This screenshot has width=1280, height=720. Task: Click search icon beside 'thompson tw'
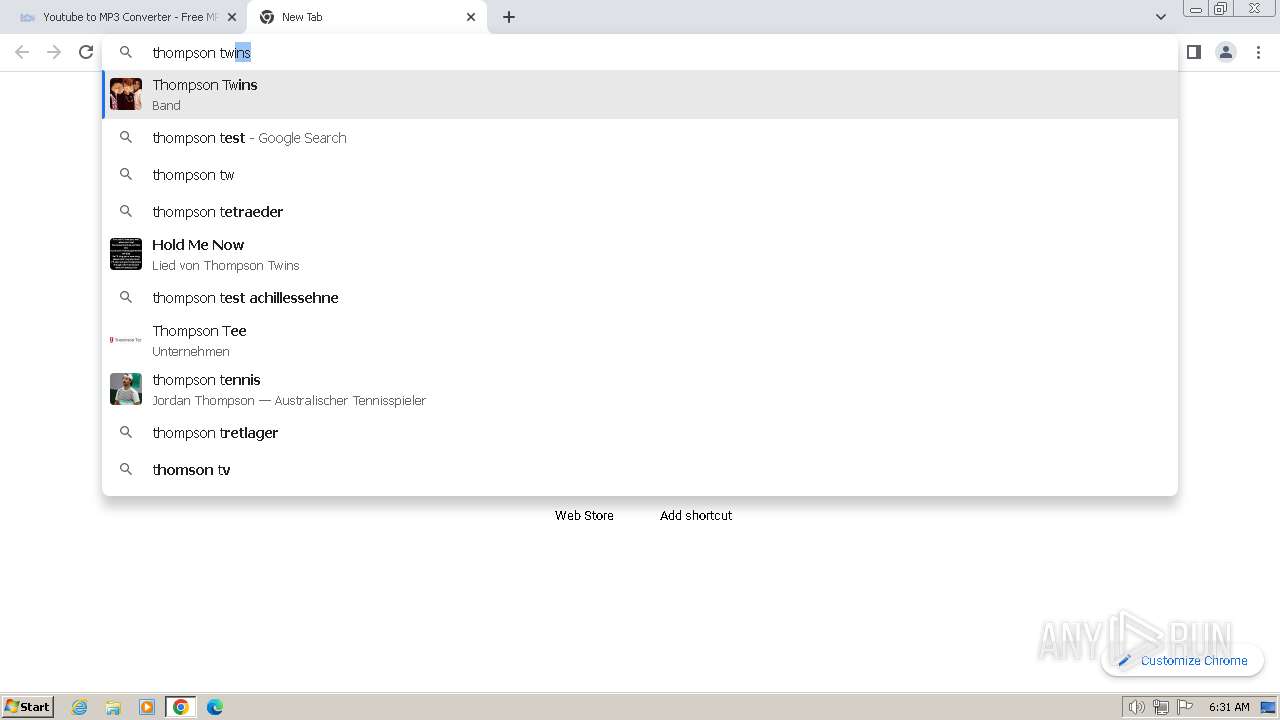point(126,174)
